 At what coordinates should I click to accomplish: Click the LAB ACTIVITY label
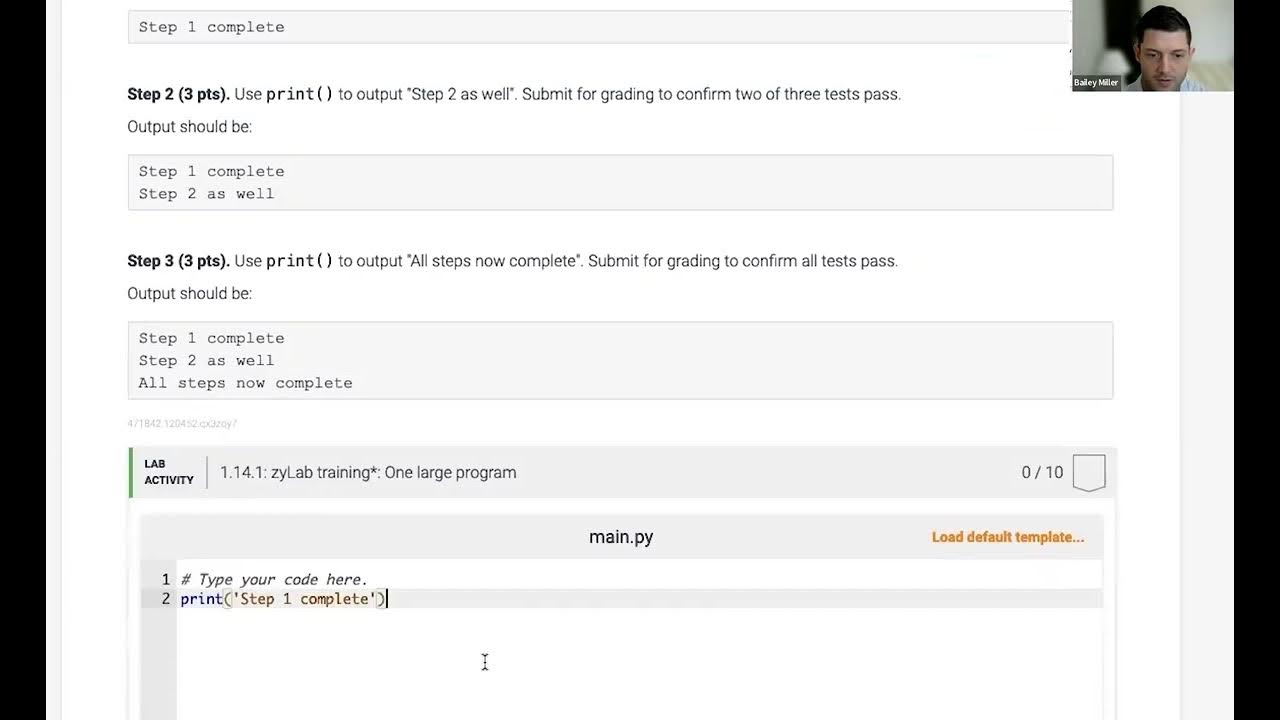168,472
